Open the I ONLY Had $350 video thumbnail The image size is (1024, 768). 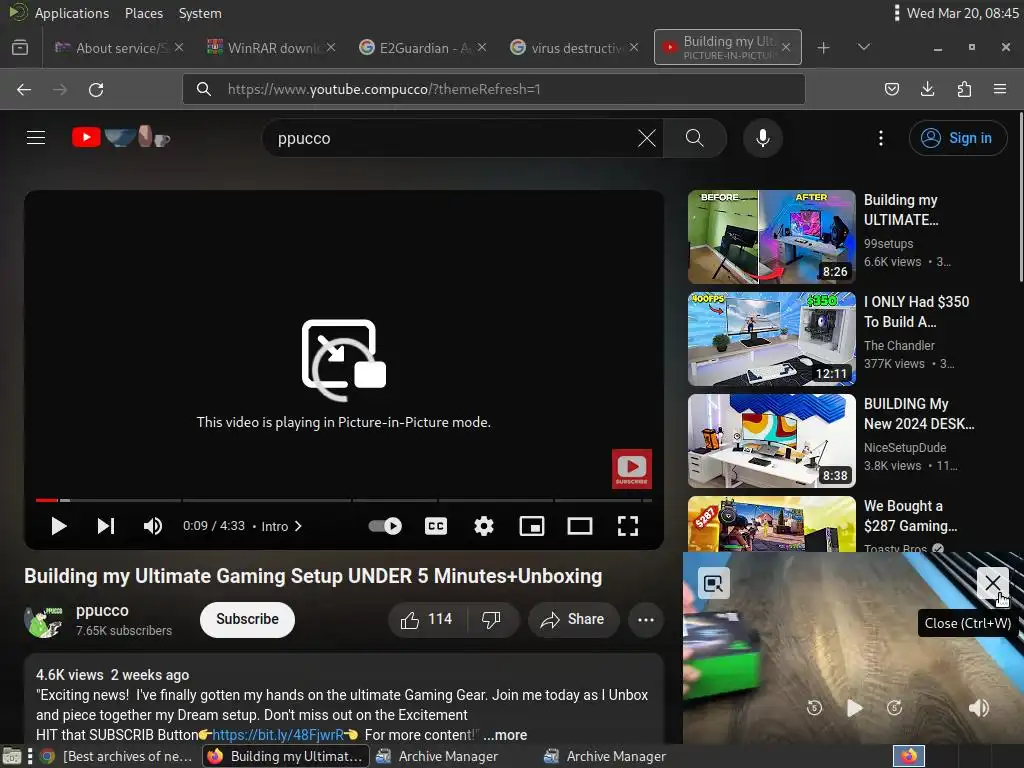[x=771, y=339]
